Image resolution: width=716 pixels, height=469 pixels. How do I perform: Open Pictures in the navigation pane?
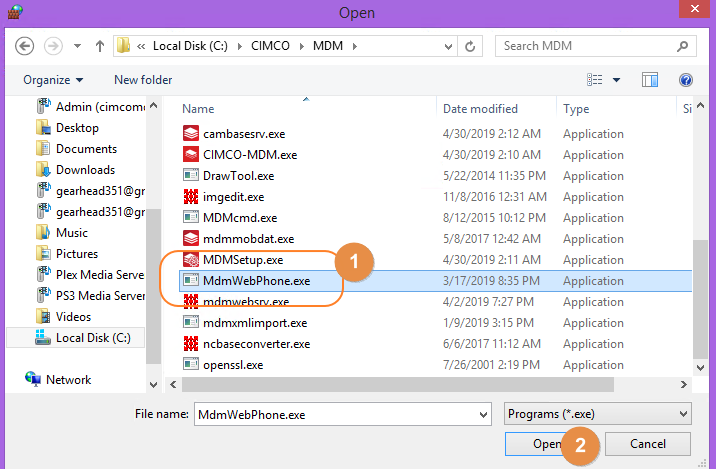67,254
